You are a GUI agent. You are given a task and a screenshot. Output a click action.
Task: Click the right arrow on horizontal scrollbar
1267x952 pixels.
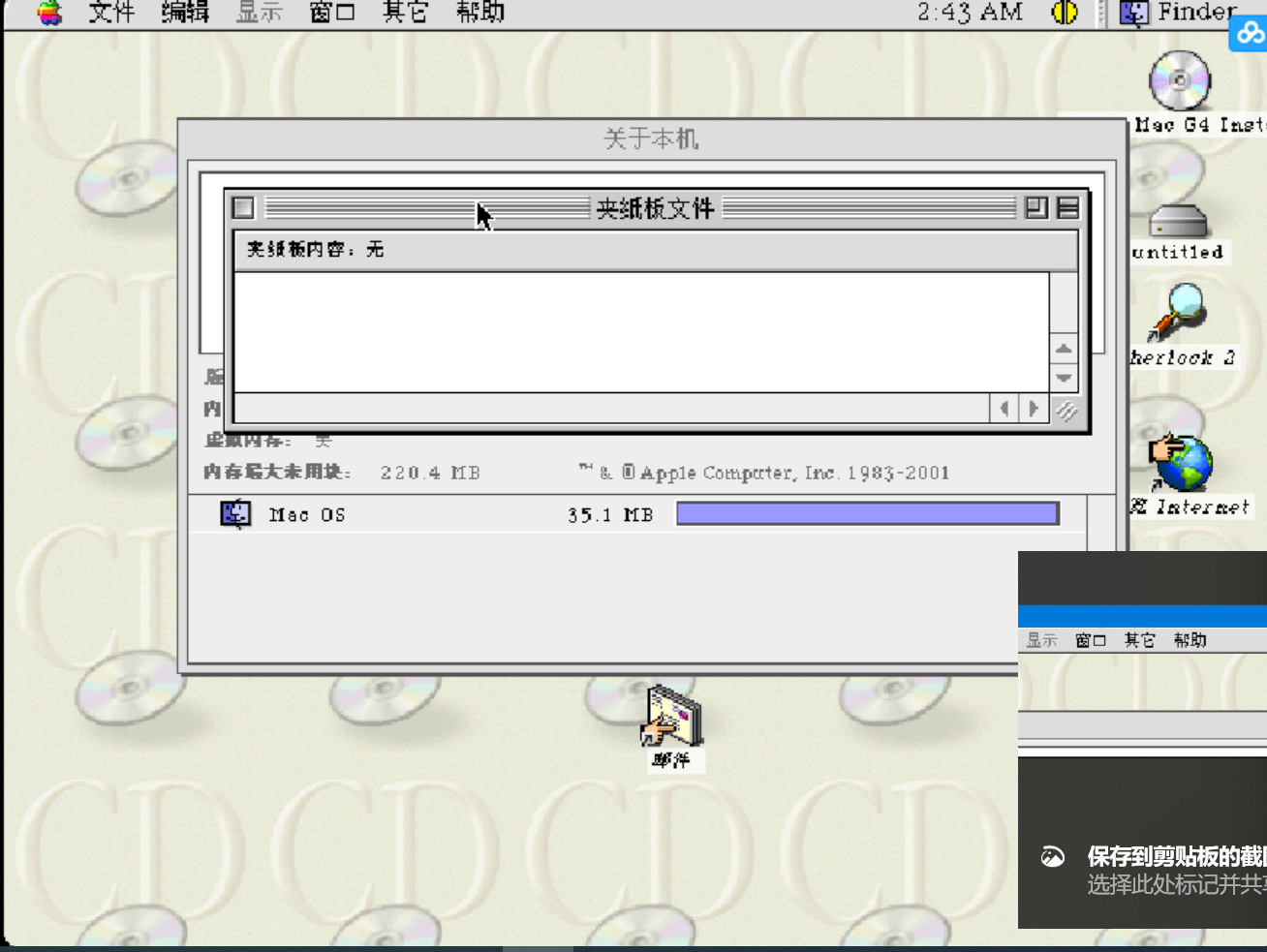(x=1034, y=409)
